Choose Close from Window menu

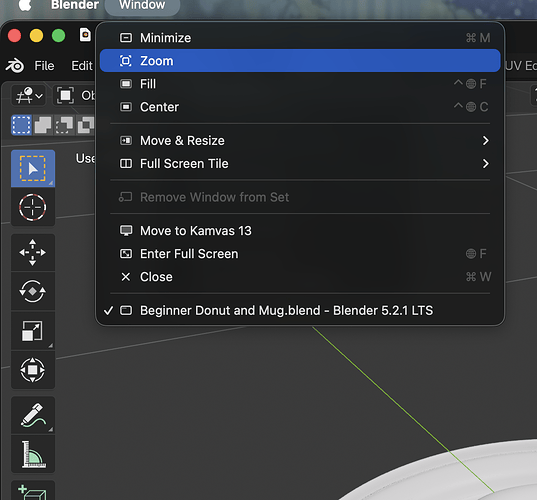[x=300, y=277]
